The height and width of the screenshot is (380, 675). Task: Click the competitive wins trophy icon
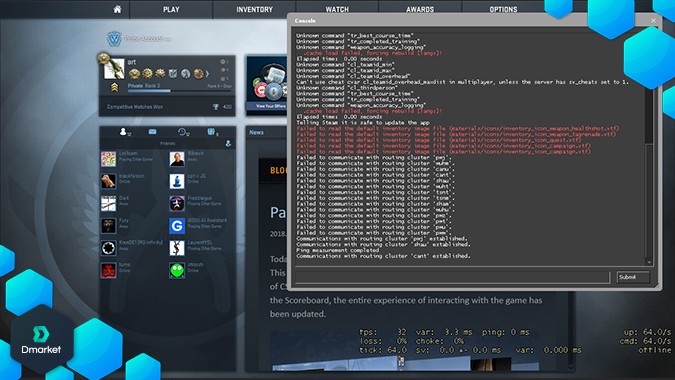[x=216, y=107]
